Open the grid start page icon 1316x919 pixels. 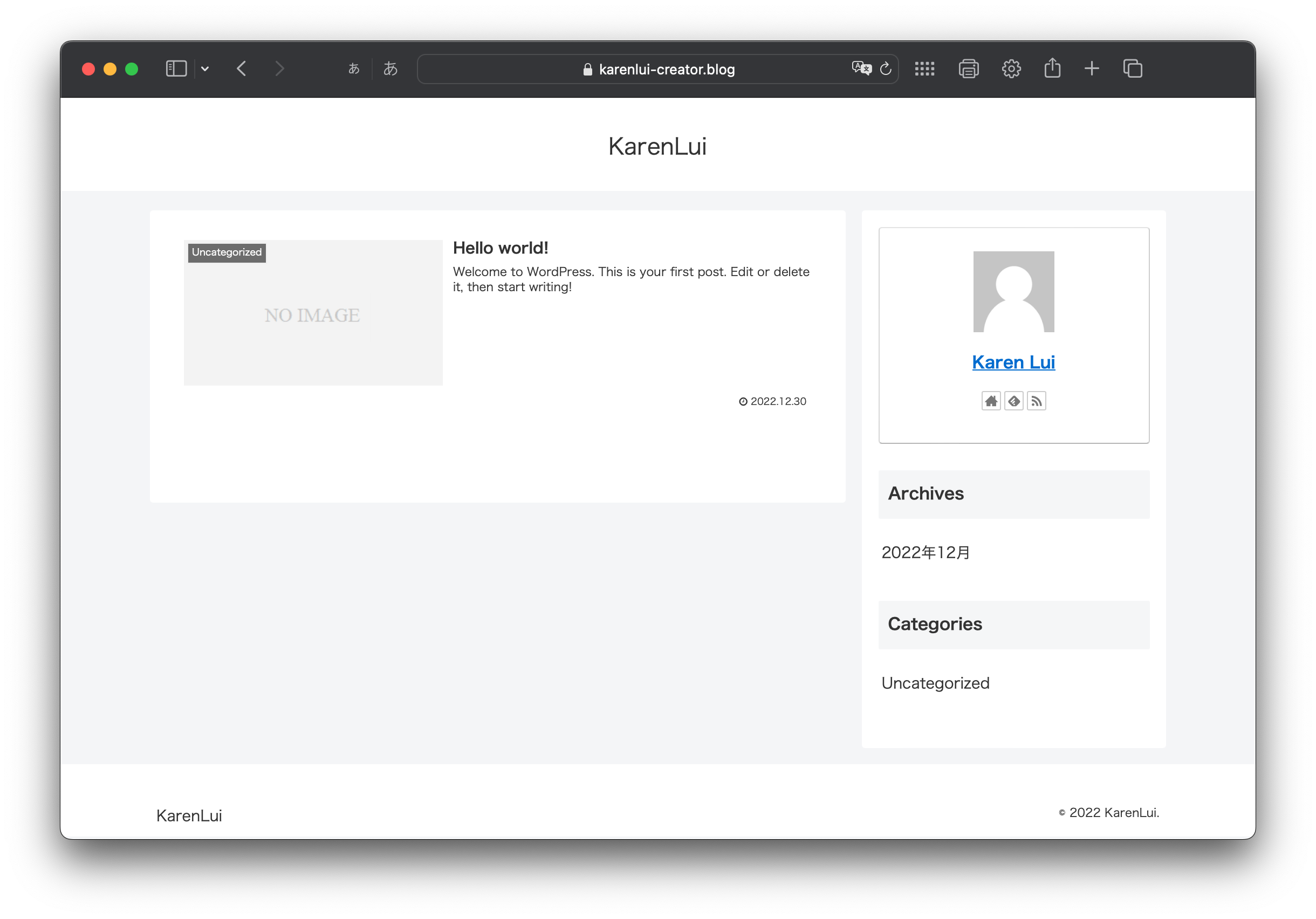point(924,69)
